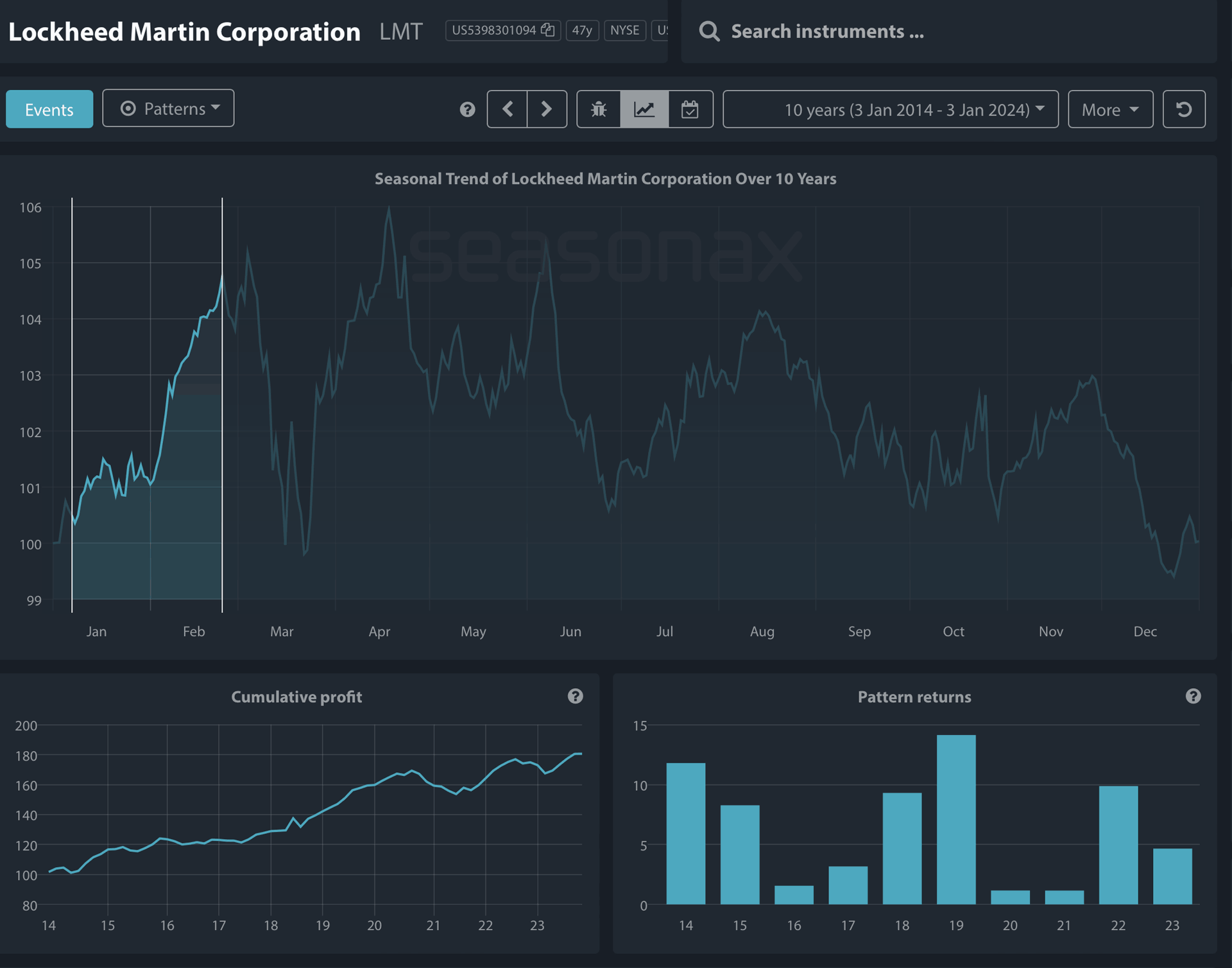The height and width of the screenshot is (968, 1232).
Task: Click the 47y history tag
Action: (582, 30)
